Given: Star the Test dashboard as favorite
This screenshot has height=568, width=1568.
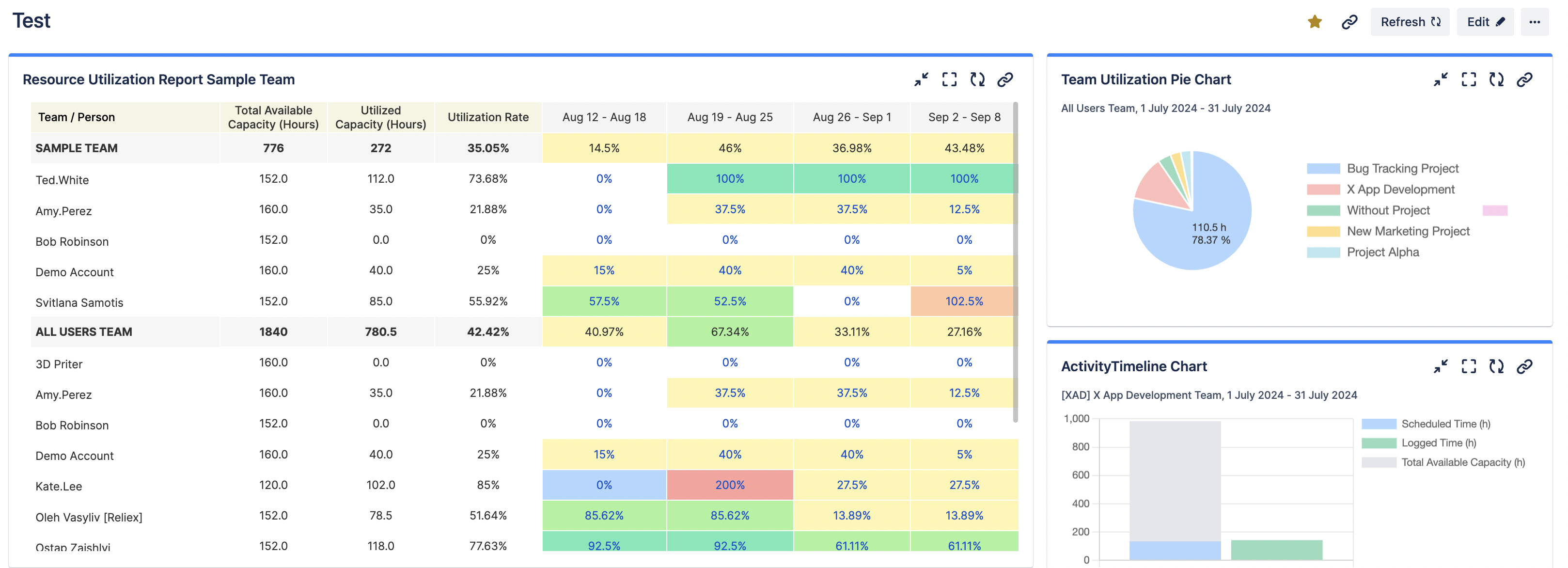Looking at the screenshot, I should click(x=1314, y=22).
